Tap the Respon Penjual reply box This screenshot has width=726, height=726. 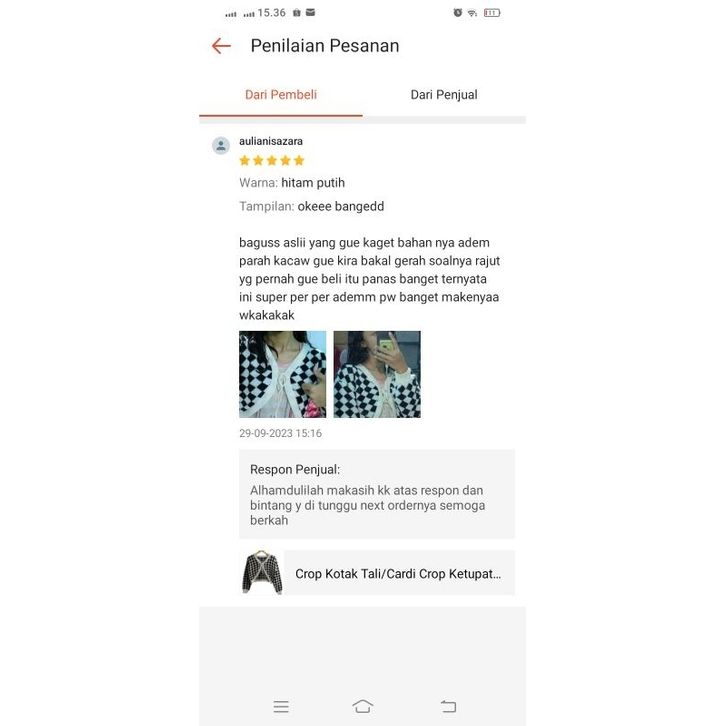pos(377,494)
